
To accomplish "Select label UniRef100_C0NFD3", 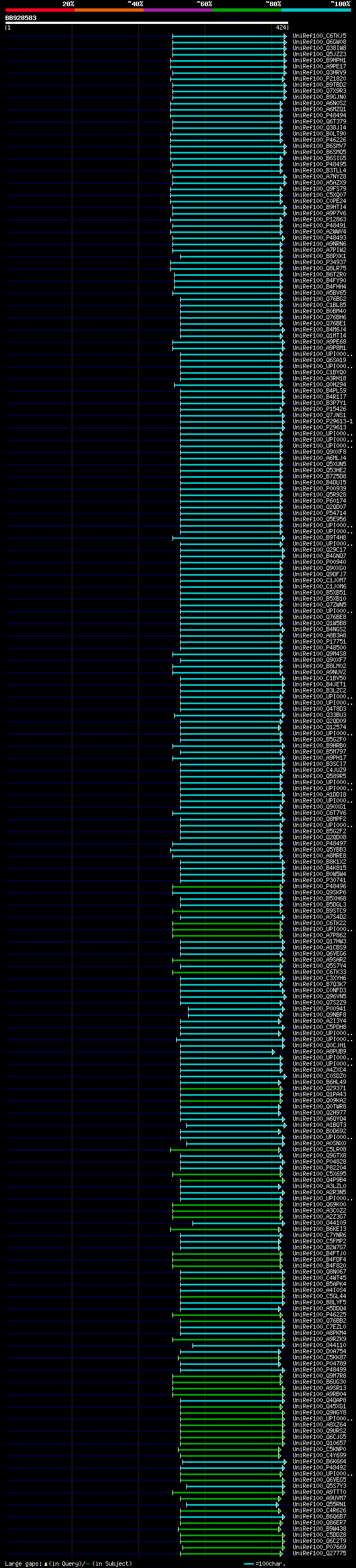I will 319,990.
